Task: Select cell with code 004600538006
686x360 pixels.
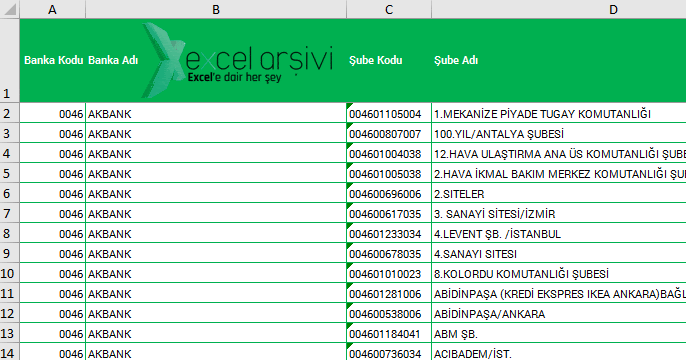Action: click(x=389, y=314)
